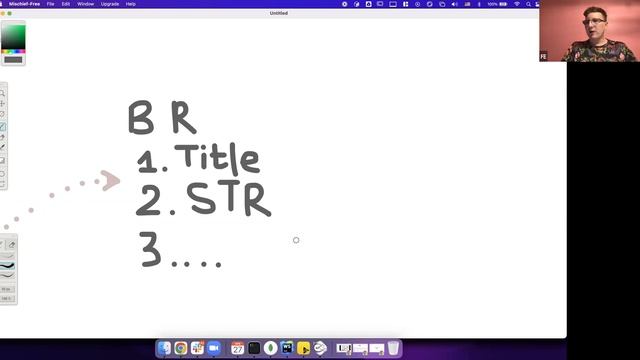Open the yellow arrow app in dock

coord(304,348)
